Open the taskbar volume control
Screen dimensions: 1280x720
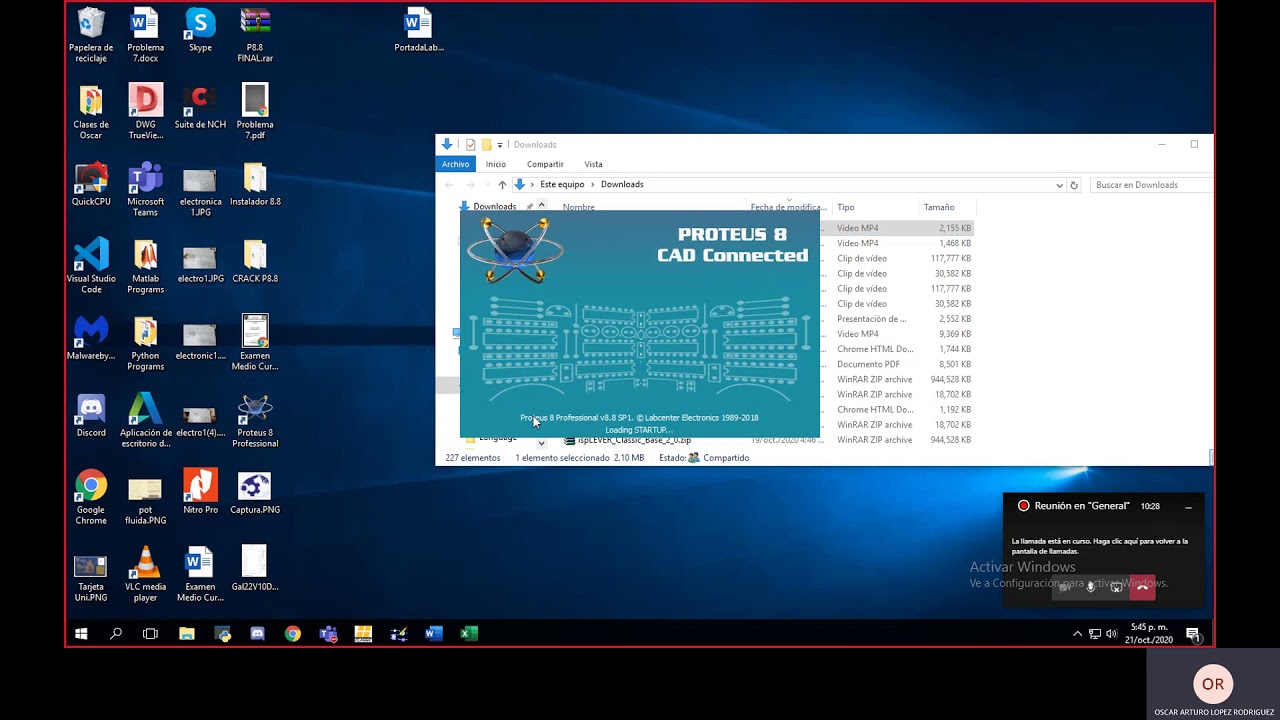coord(1111,634)
